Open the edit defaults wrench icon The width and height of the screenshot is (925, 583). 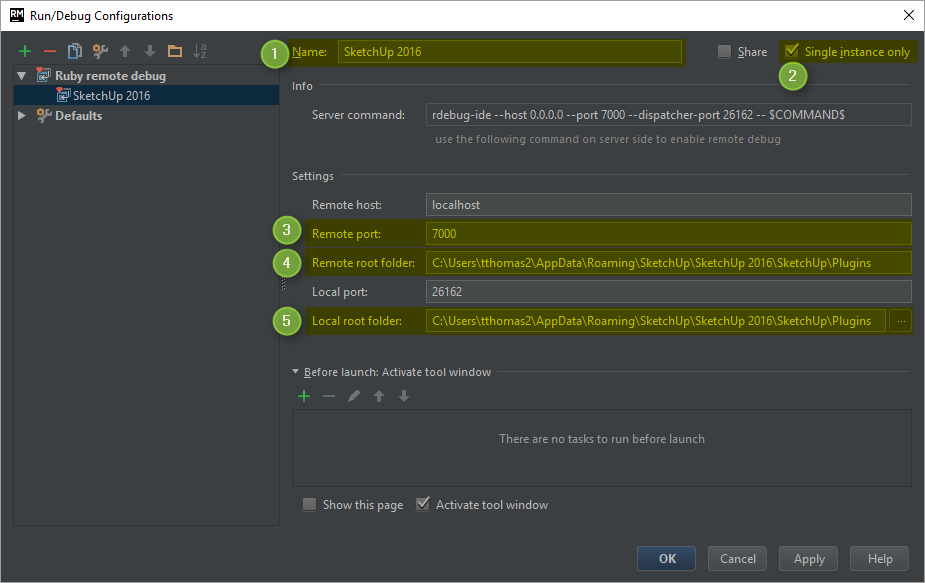tap(100, 51)
